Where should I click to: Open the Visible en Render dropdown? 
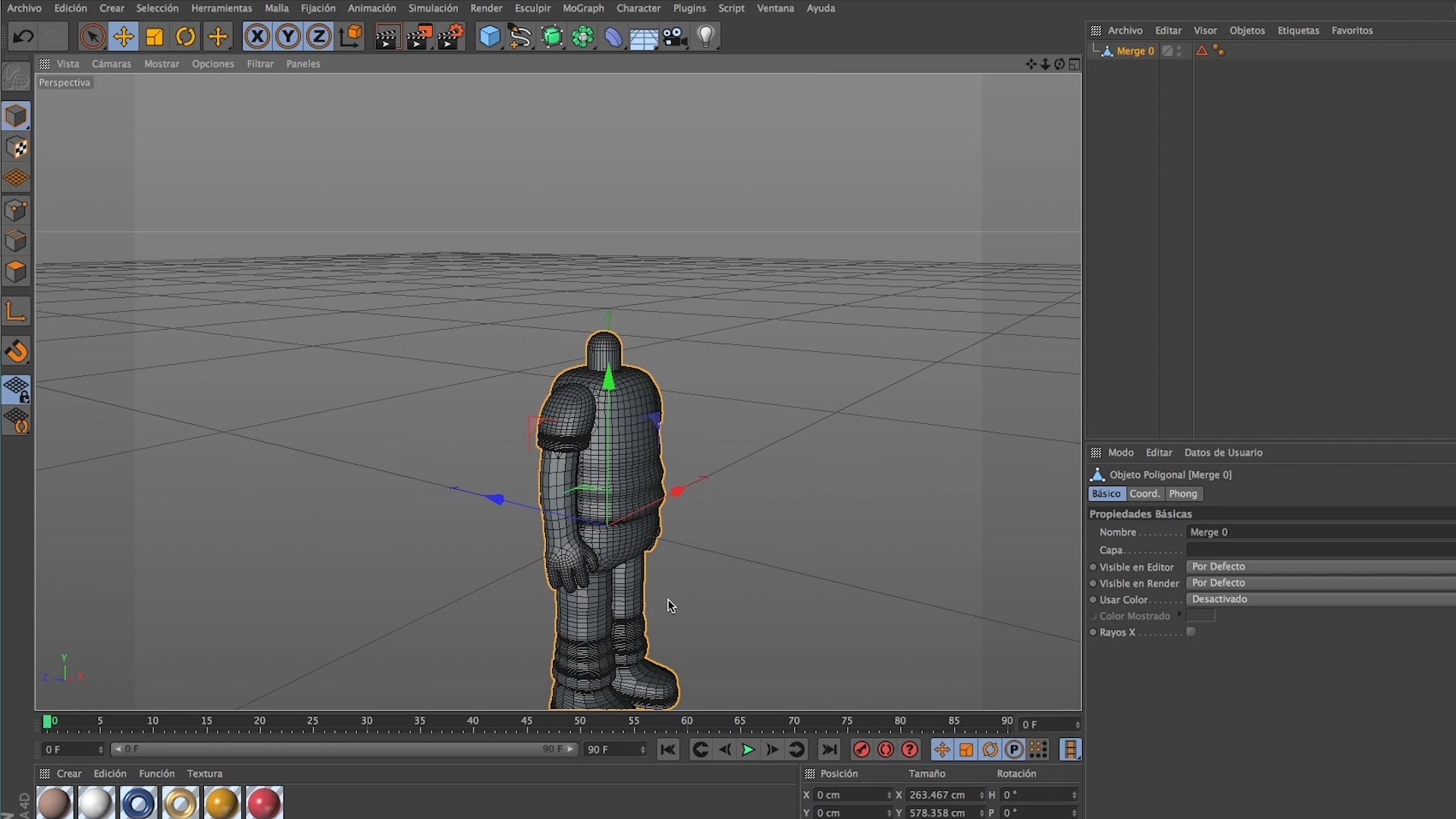click(1320, 583)
